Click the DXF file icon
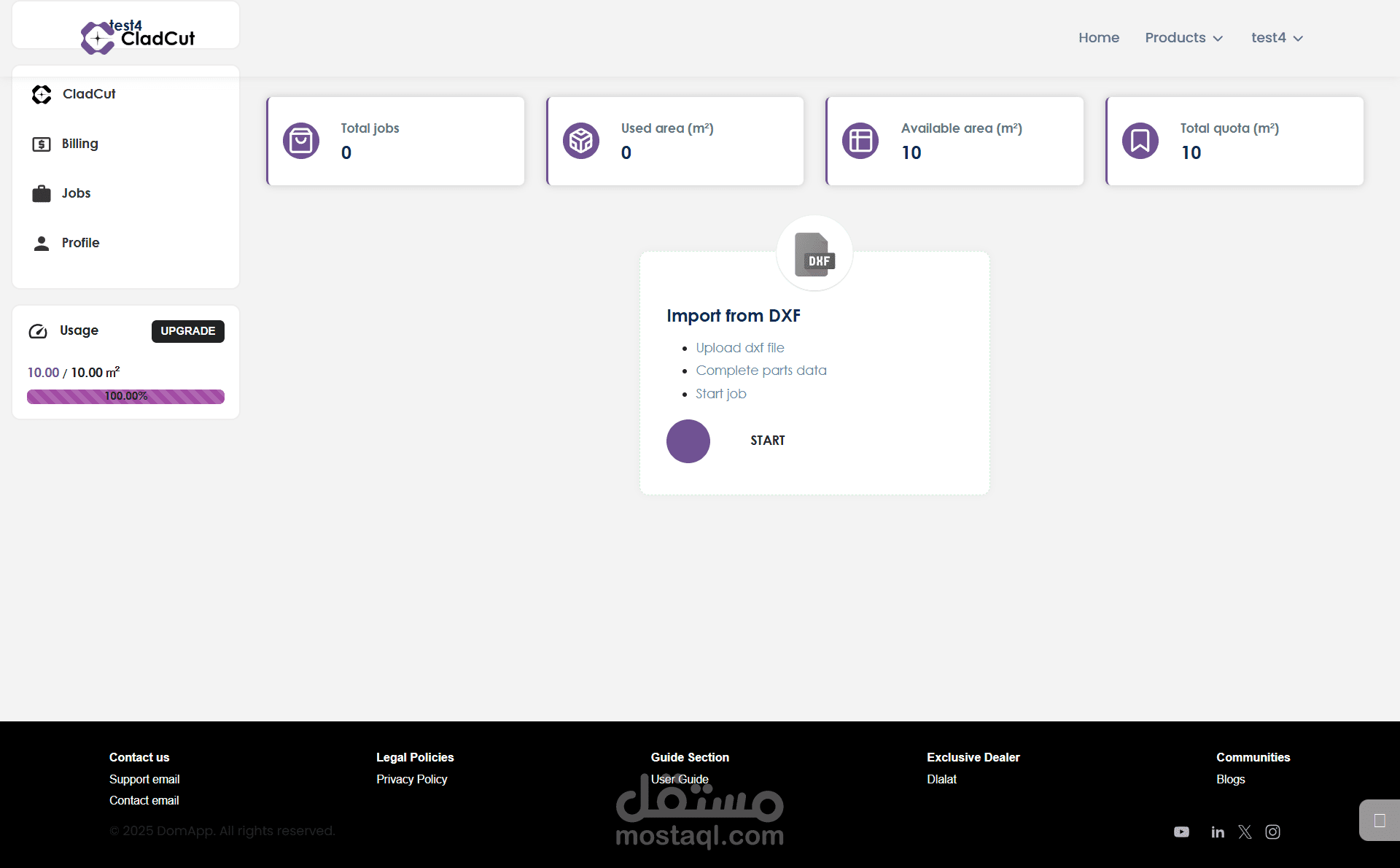Image resolution: width=1400 pixels, height=868 pixels. [814, 255]
